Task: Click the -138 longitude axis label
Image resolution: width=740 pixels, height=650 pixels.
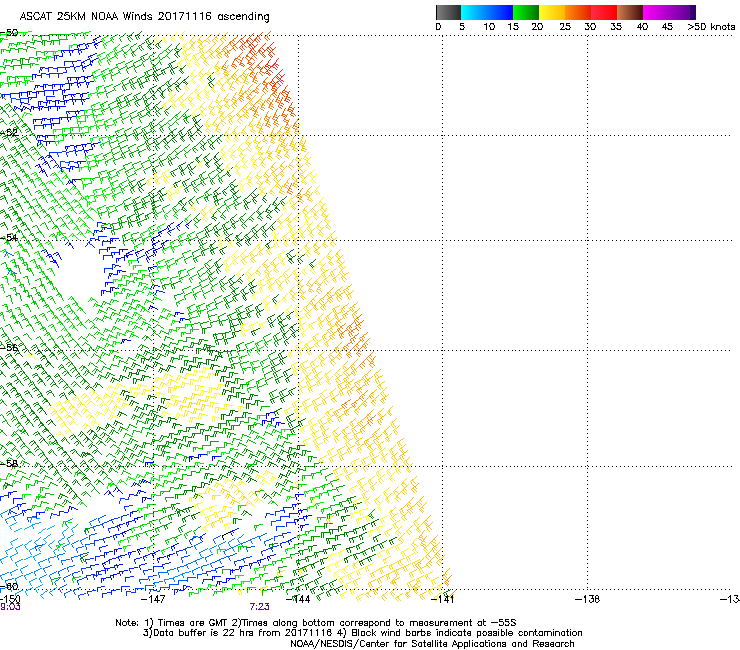Action: (x=588, y=599)
